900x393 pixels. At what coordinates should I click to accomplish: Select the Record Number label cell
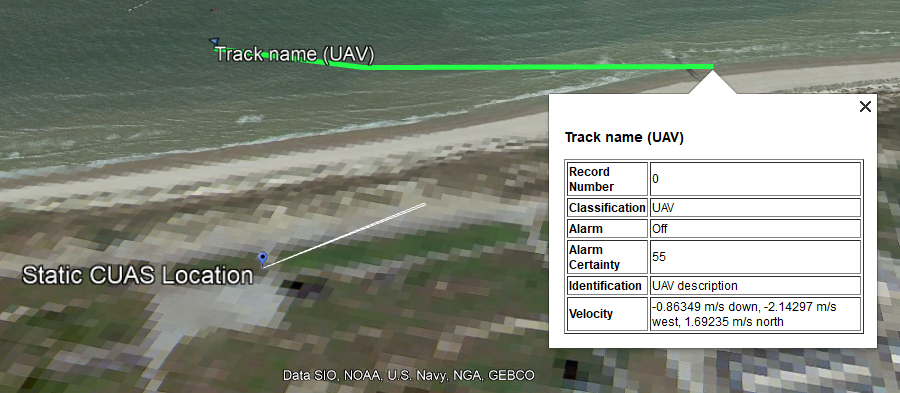tap(607, 179)
